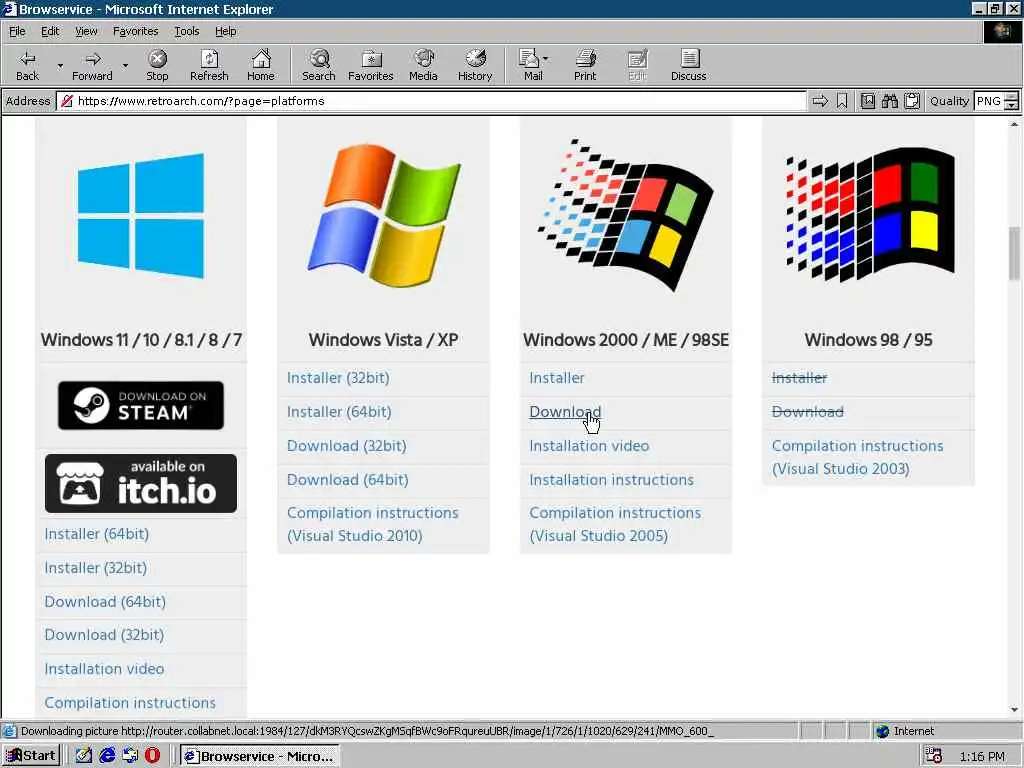Launch Opera from quick launch icon
Screen dimensions: 1024x768
pyautogui.click(x=152, y=756)
